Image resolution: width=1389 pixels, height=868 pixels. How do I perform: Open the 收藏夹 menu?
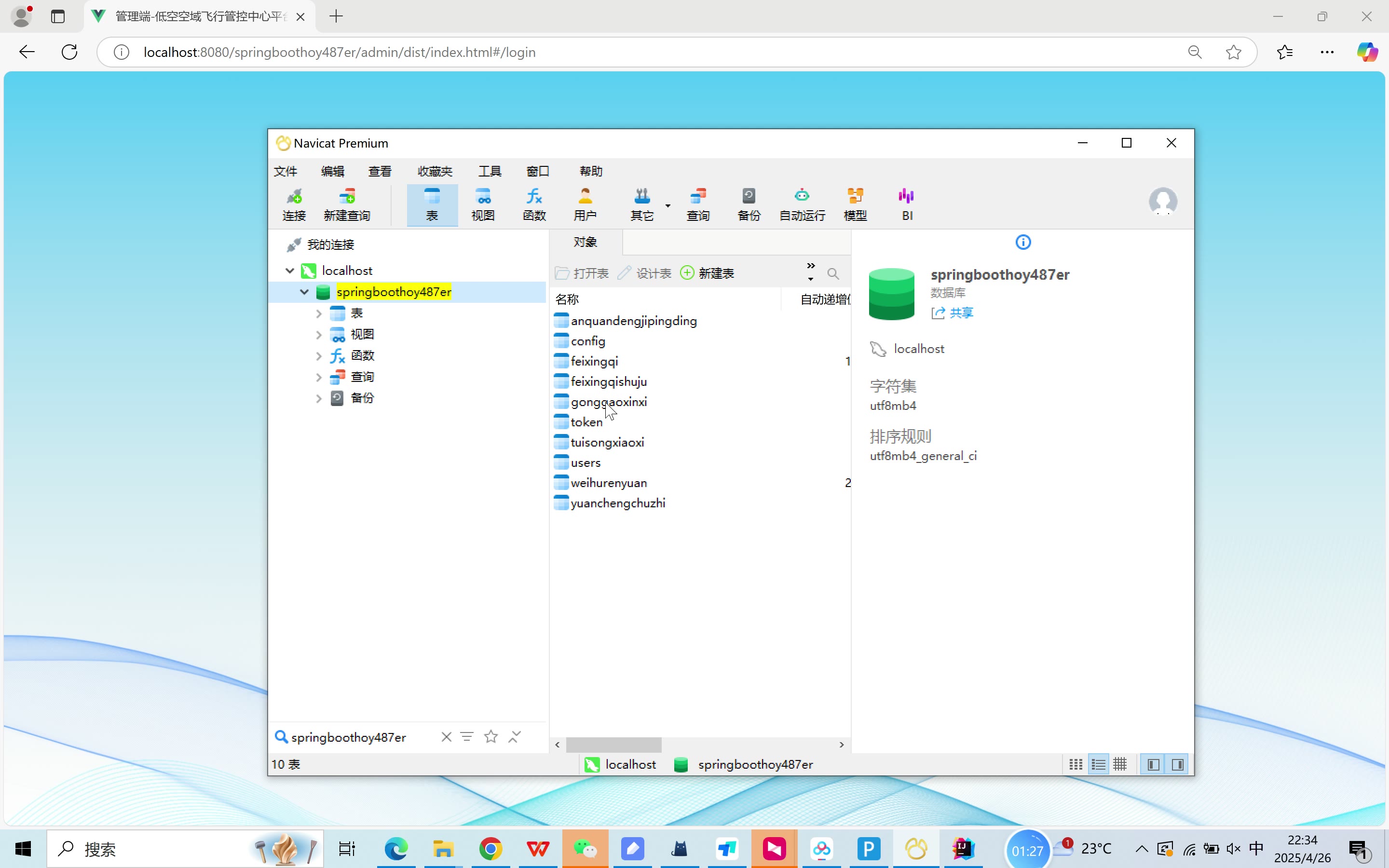(x=435, y=171)
